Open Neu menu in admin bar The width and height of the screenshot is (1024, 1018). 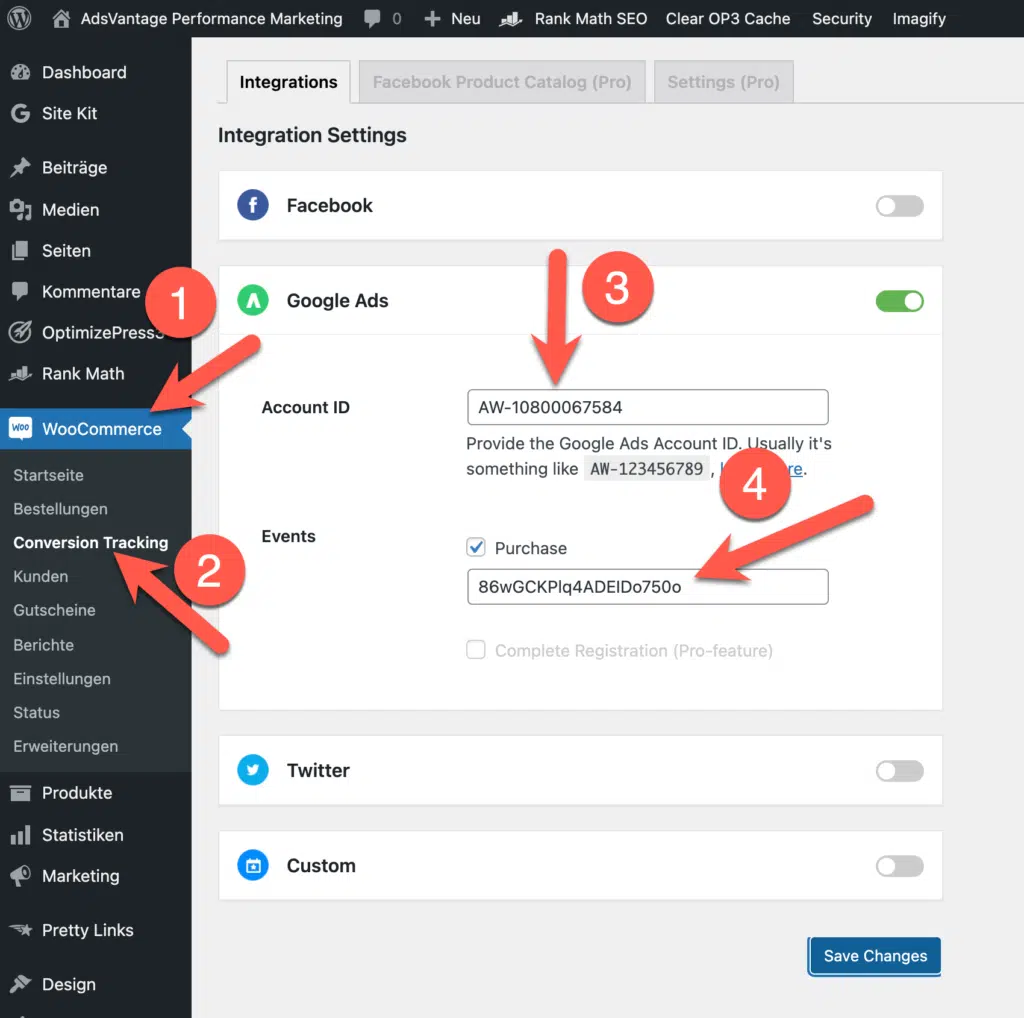point(466,19)
